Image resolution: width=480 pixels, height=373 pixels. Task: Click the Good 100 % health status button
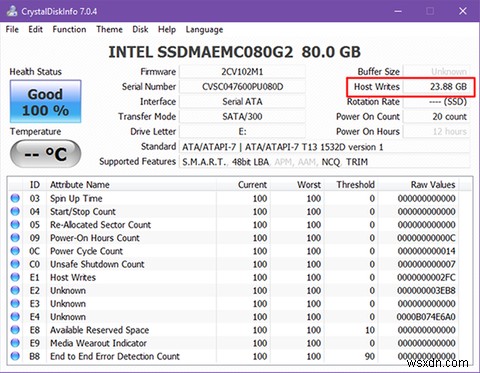click(45, 102)
